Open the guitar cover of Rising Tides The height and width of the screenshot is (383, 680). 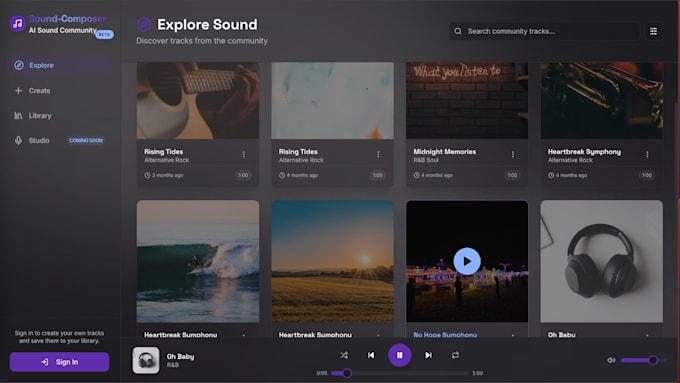[x=198, y=101]
